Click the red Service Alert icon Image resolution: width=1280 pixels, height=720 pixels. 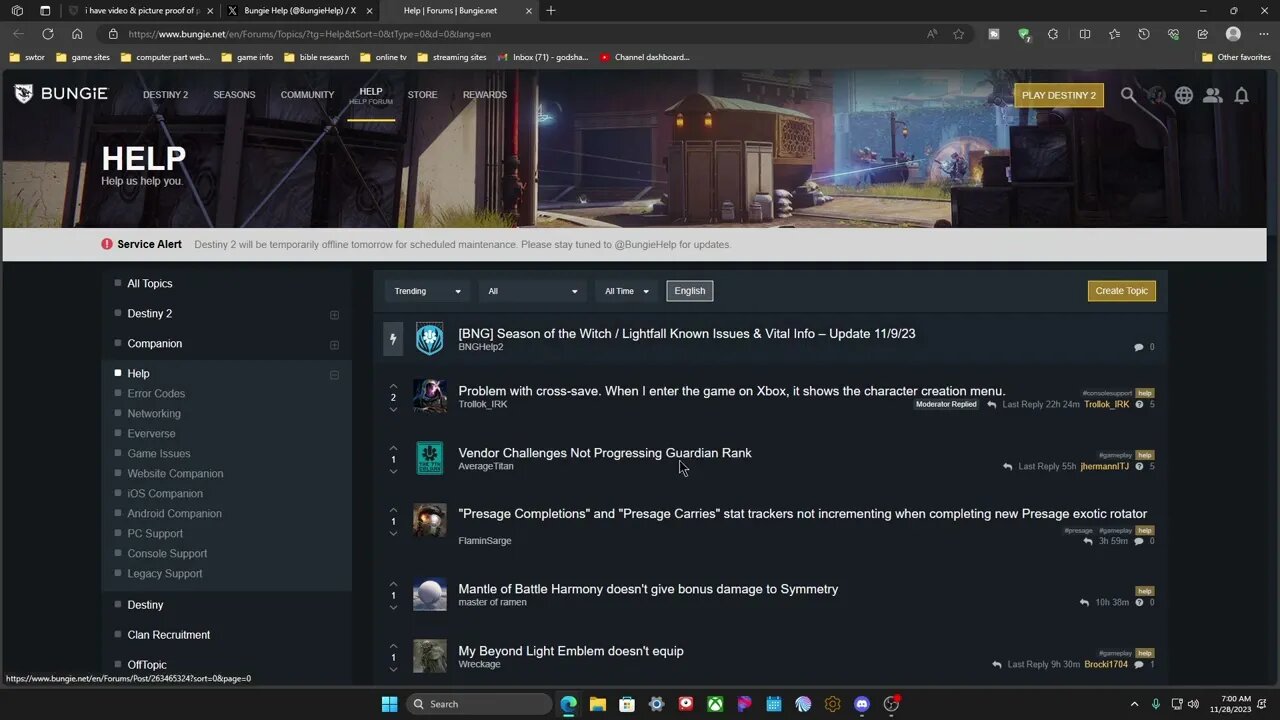click(107, 244)
